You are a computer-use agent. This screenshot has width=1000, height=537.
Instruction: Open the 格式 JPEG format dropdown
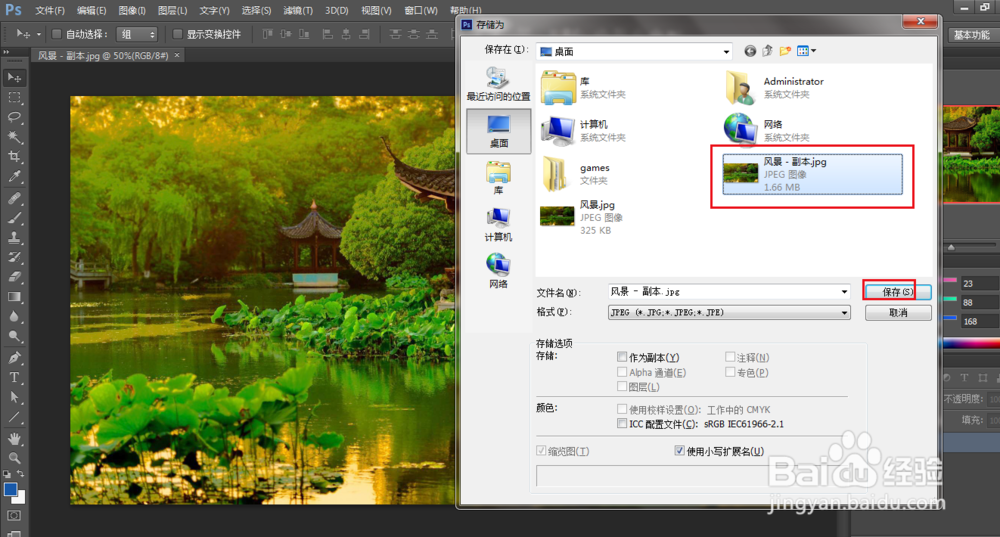pyautogui.click(x=729, y=313)
